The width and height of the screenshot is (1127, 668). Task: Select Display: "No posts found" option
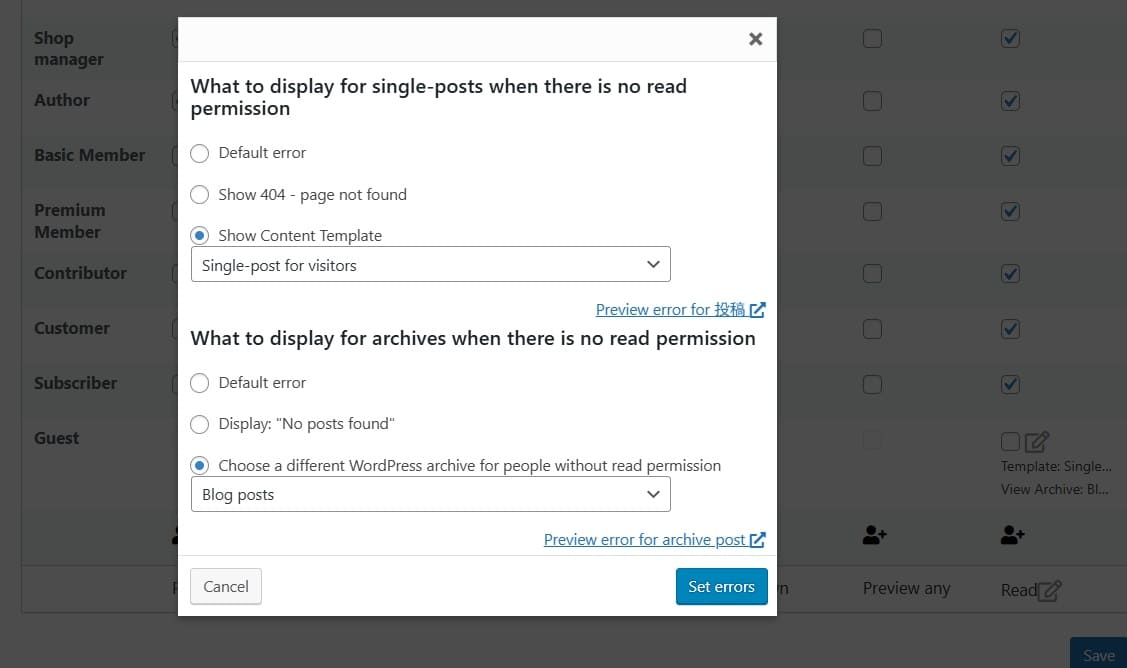coord(200,424)
